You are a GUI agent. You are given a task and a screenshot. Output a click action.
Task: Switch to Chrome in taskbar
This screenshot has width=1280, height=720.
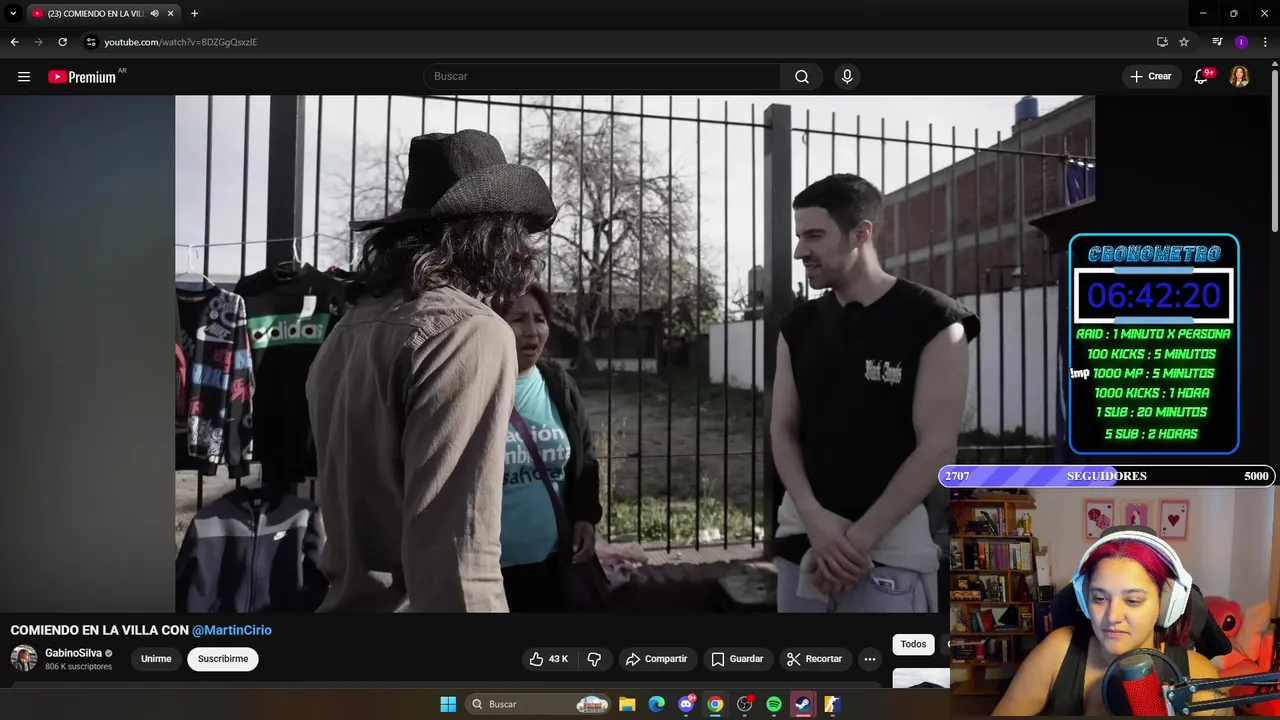[x=715, y=704]
